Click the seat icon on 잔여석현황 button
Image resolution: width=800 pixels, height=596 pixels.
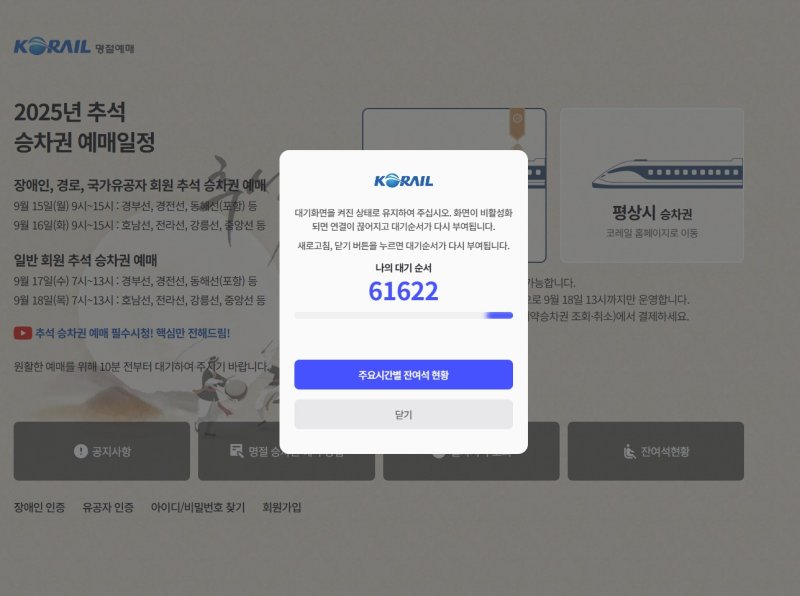(630, 451)
